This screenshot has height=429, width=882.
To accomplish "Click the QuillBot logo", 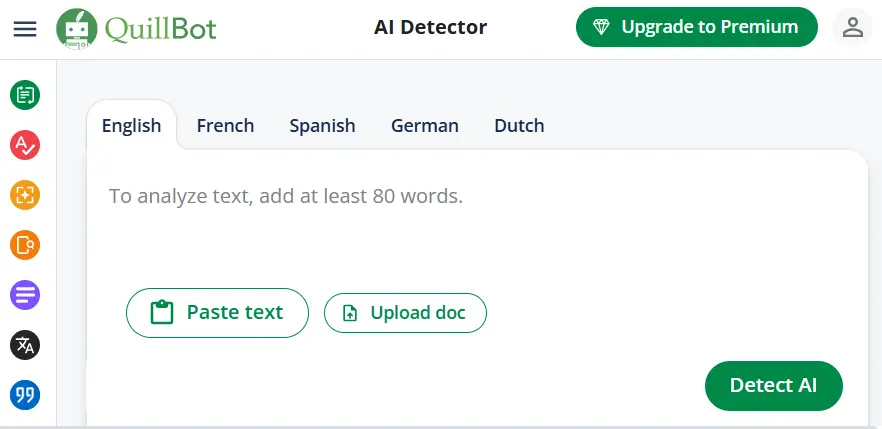I will pos(136,28).
